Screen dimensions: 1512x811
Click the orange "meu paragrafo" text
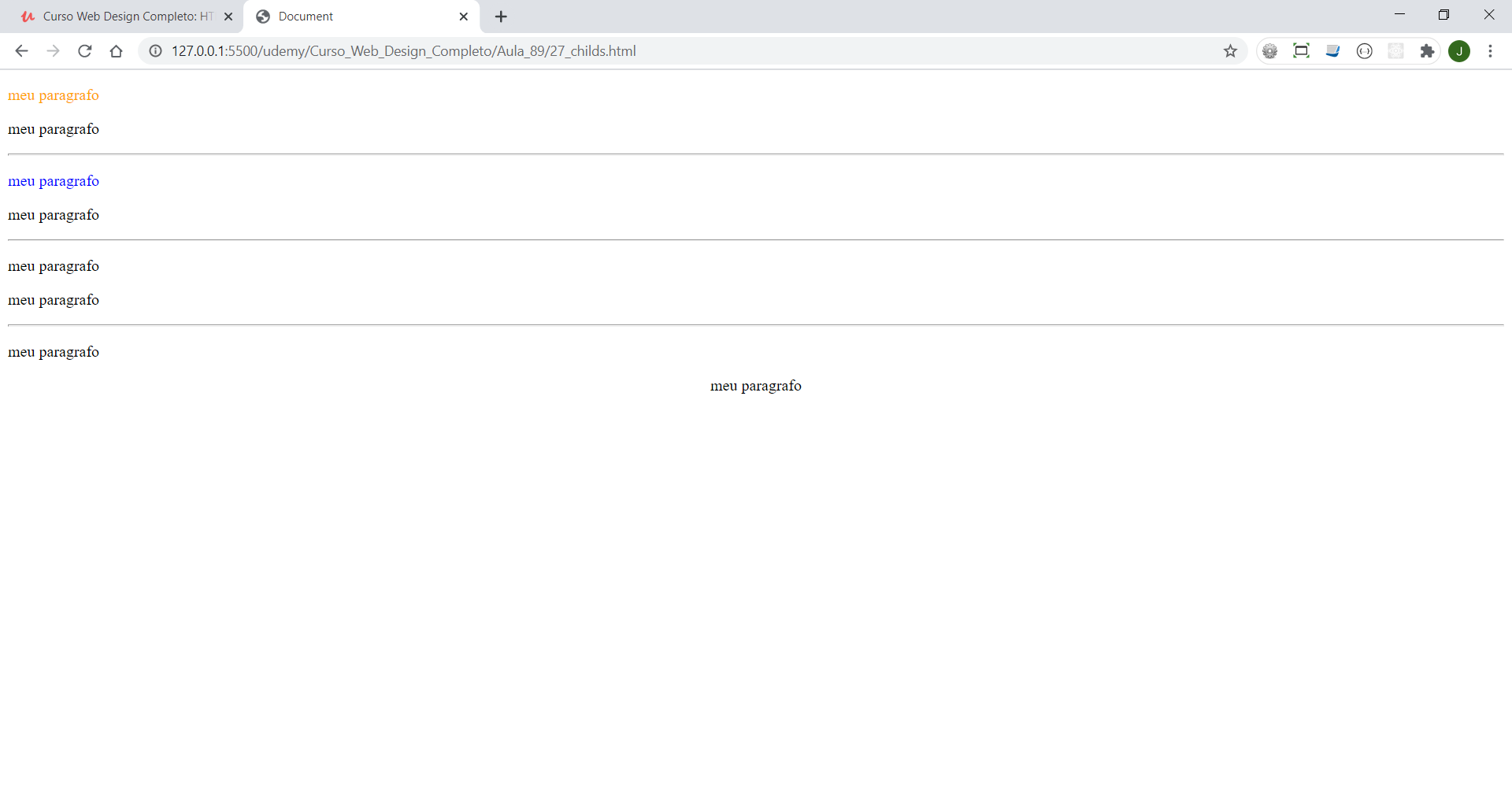[54, 96]
